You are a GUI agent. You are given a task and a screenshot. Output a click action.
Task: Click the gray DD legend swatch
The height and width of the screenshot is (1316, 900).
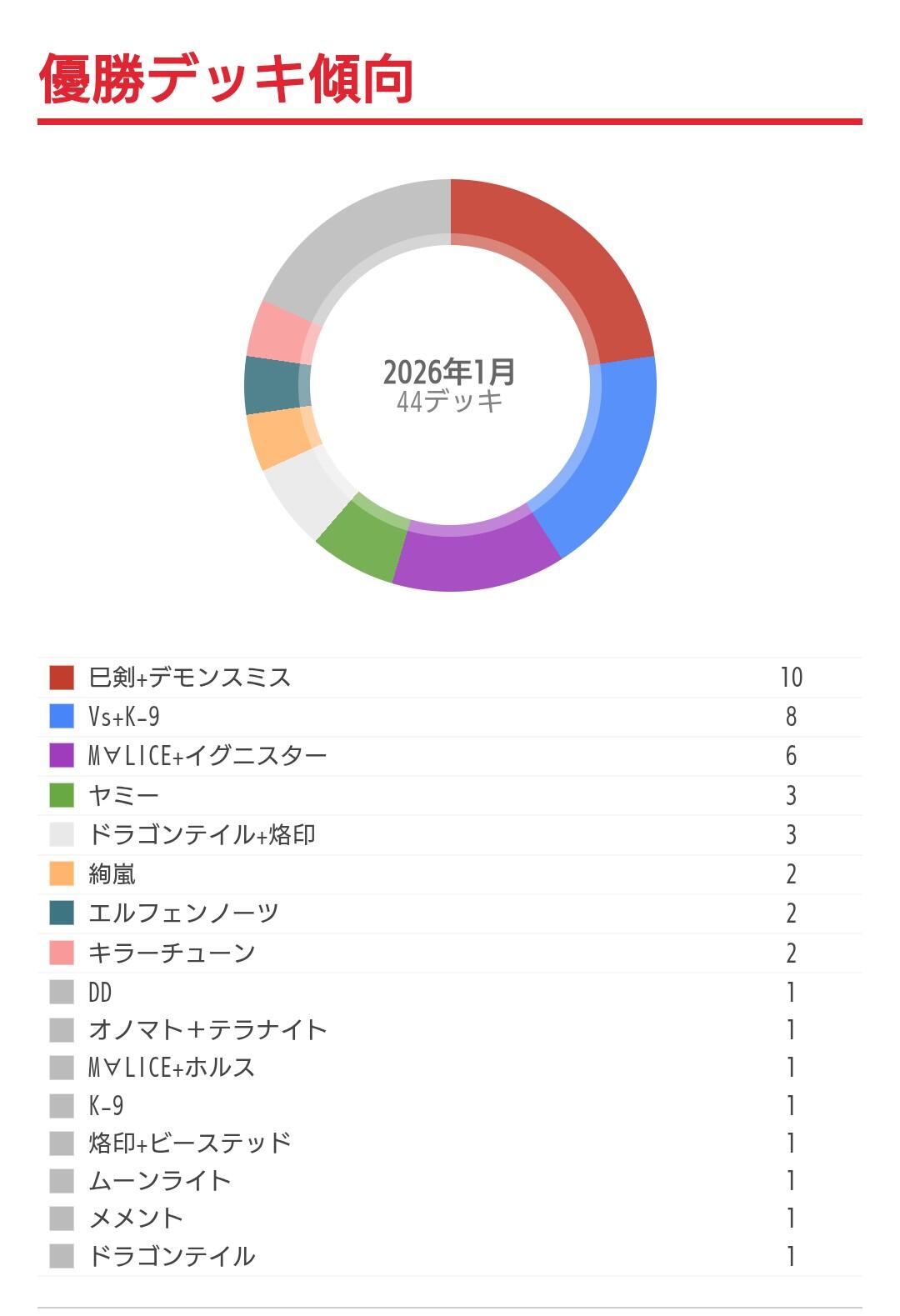[62, 992]
